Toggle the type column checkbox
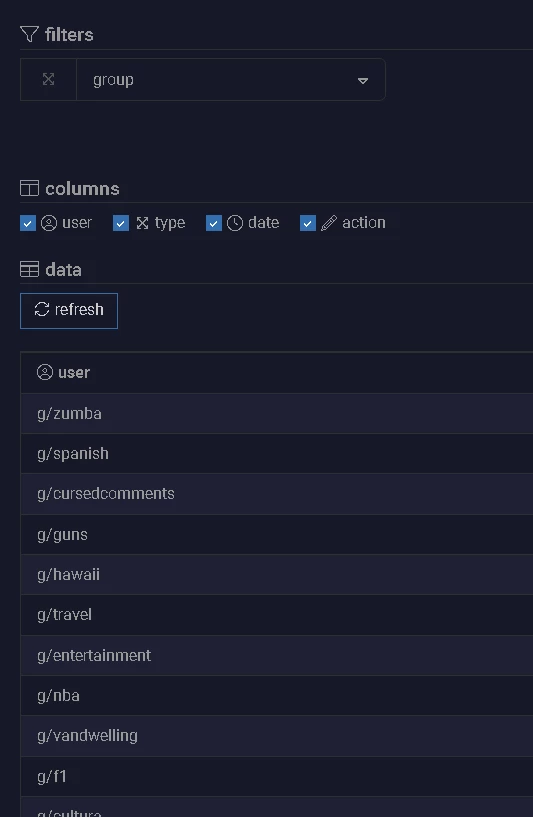 [121, 223]
